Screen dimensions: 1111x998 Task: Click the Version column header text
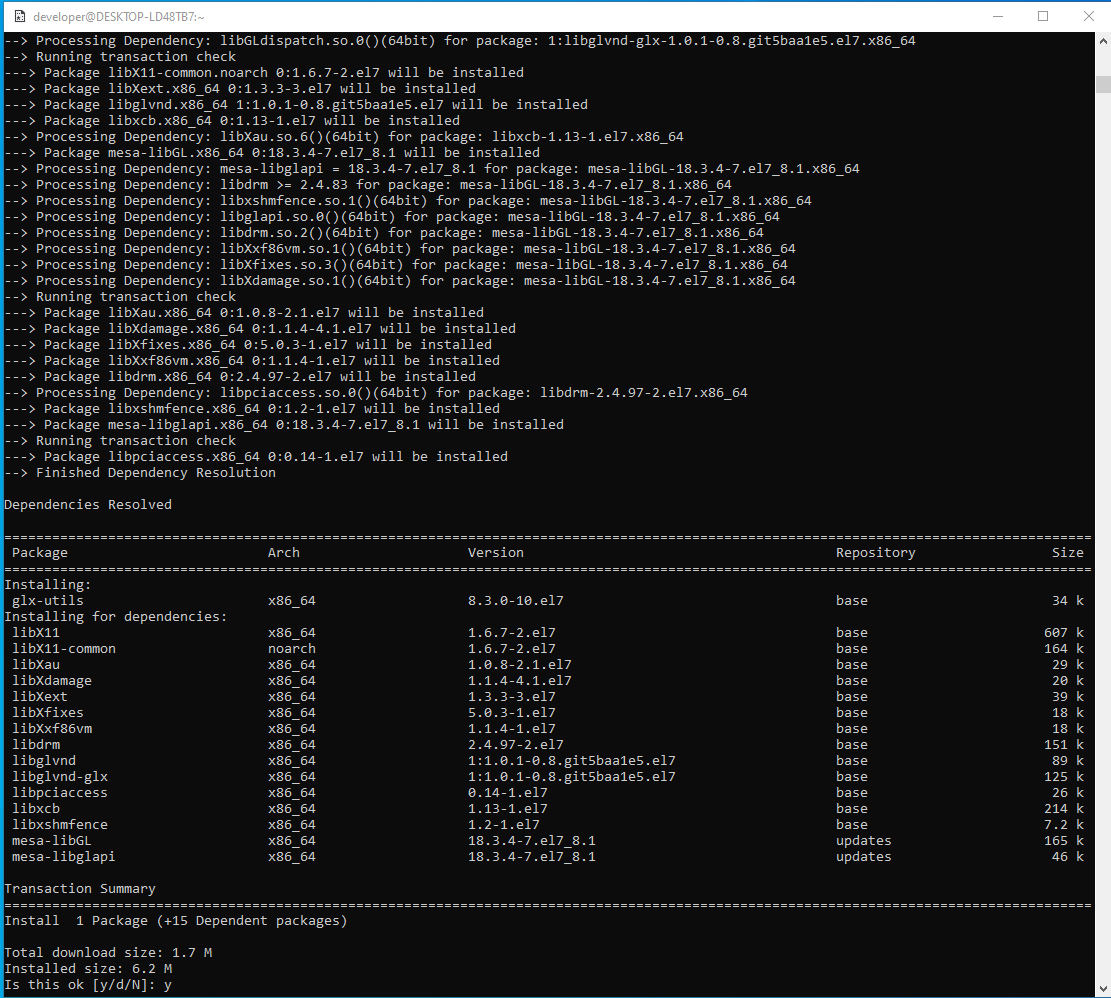pyautogui.click(x=495, y=553)
